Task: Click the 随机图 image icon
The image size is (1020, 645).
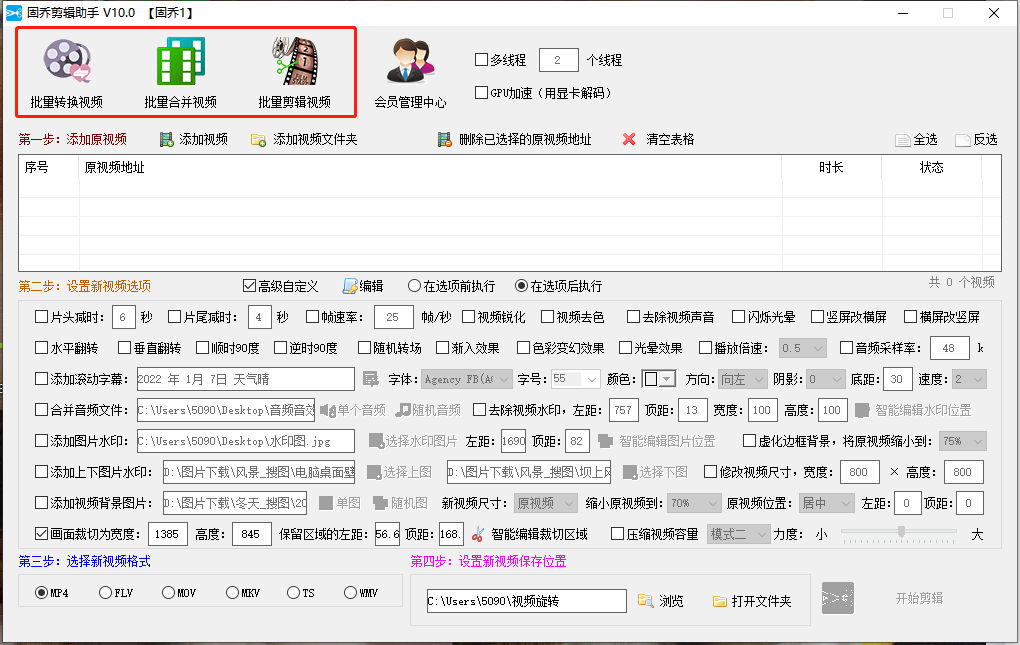Action: (x=381, y=503)
